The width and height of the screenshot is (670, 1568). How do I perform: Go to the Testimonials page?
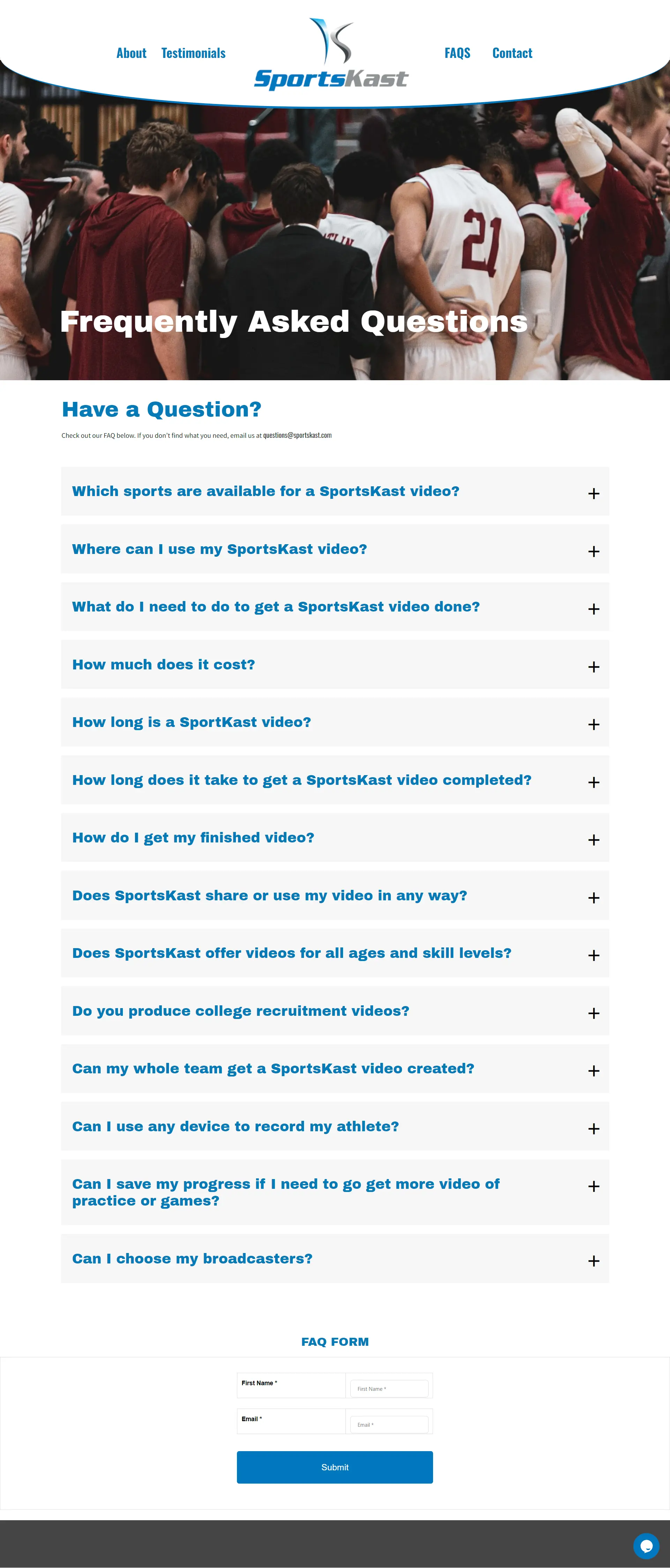pos(193,54)
